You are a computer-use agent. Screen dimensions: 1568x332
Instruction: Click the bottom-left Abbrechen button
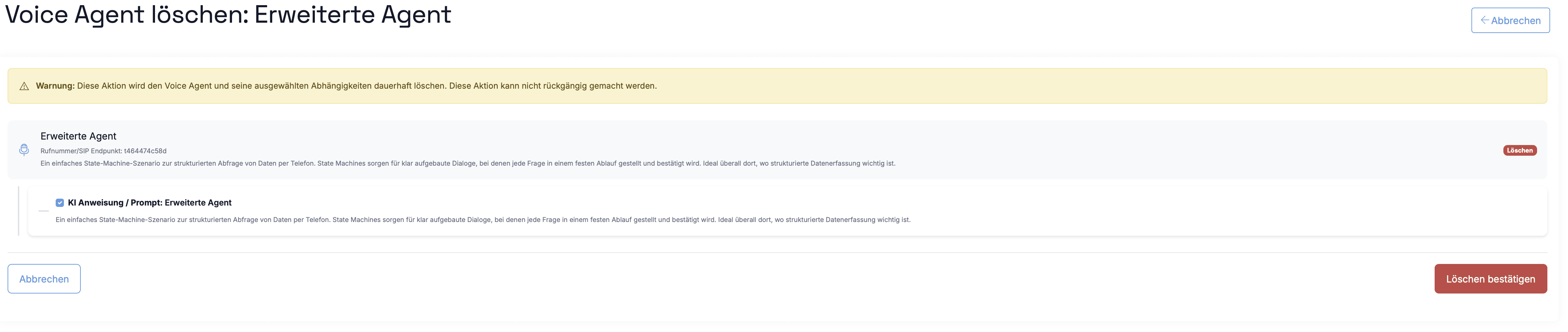tap(44, 279)
